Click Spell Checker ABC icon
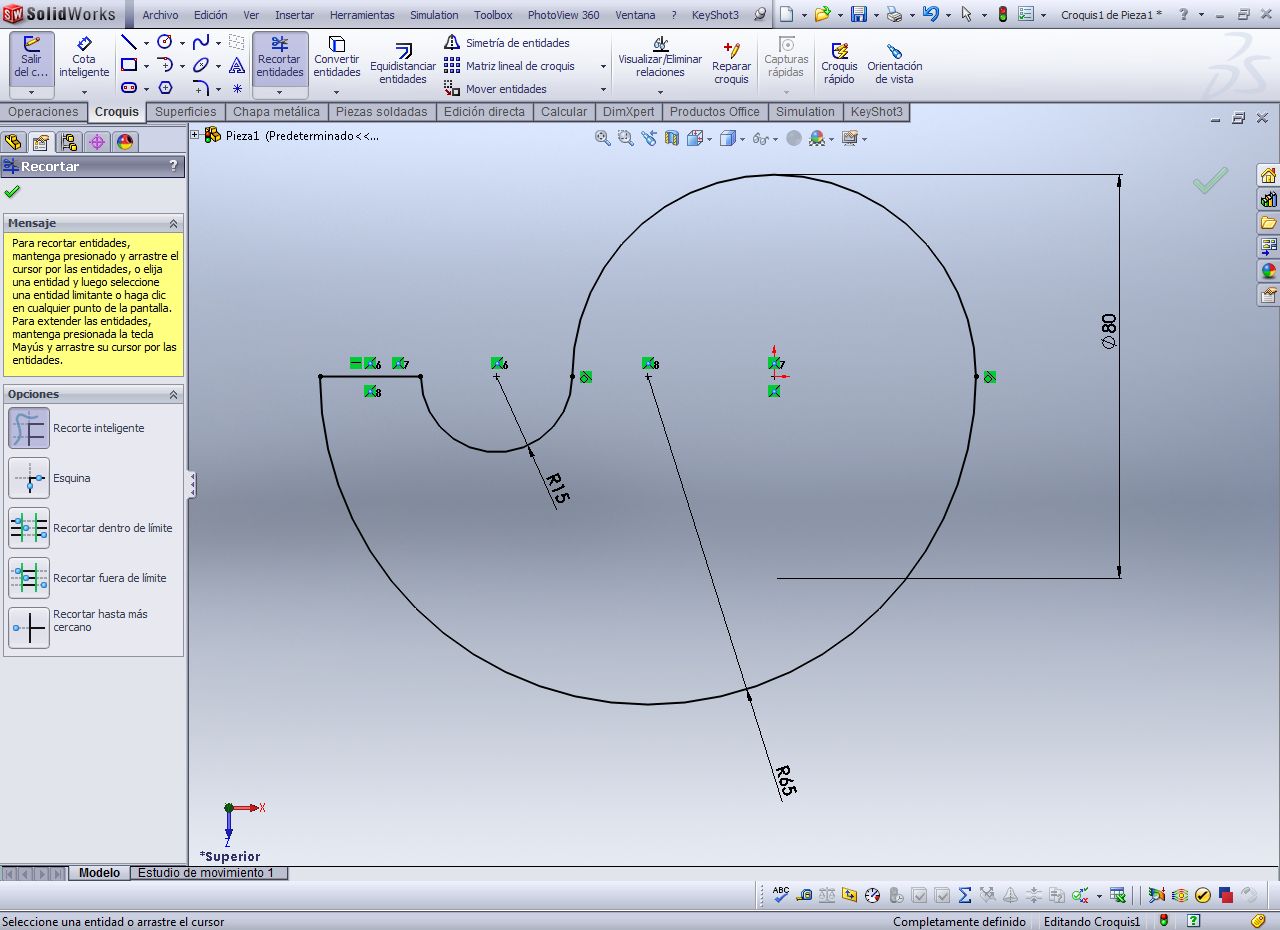Image resolution: width=1280 pixels, height=930 pixels. click(x=781, y=894)
